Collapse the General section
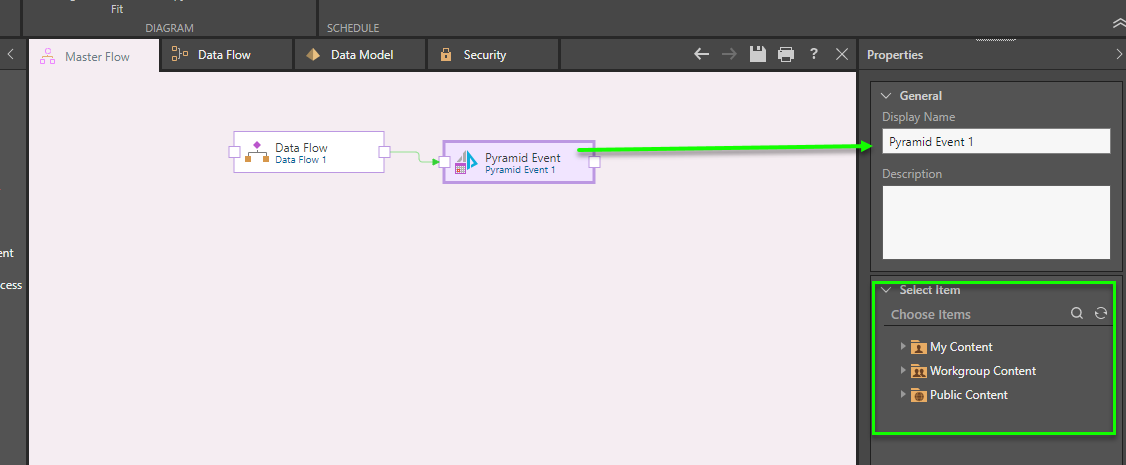 pyautogui.click(x=885, y=96)
